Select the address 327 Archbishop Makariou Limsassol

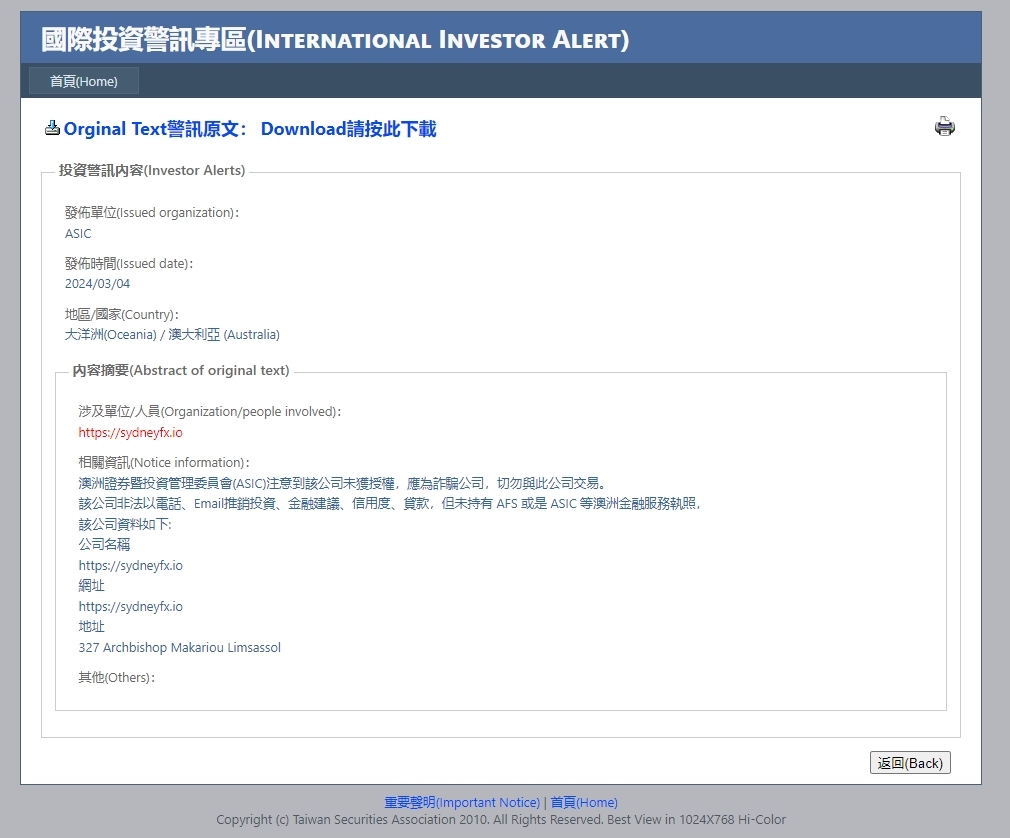[x=179, y=648]
